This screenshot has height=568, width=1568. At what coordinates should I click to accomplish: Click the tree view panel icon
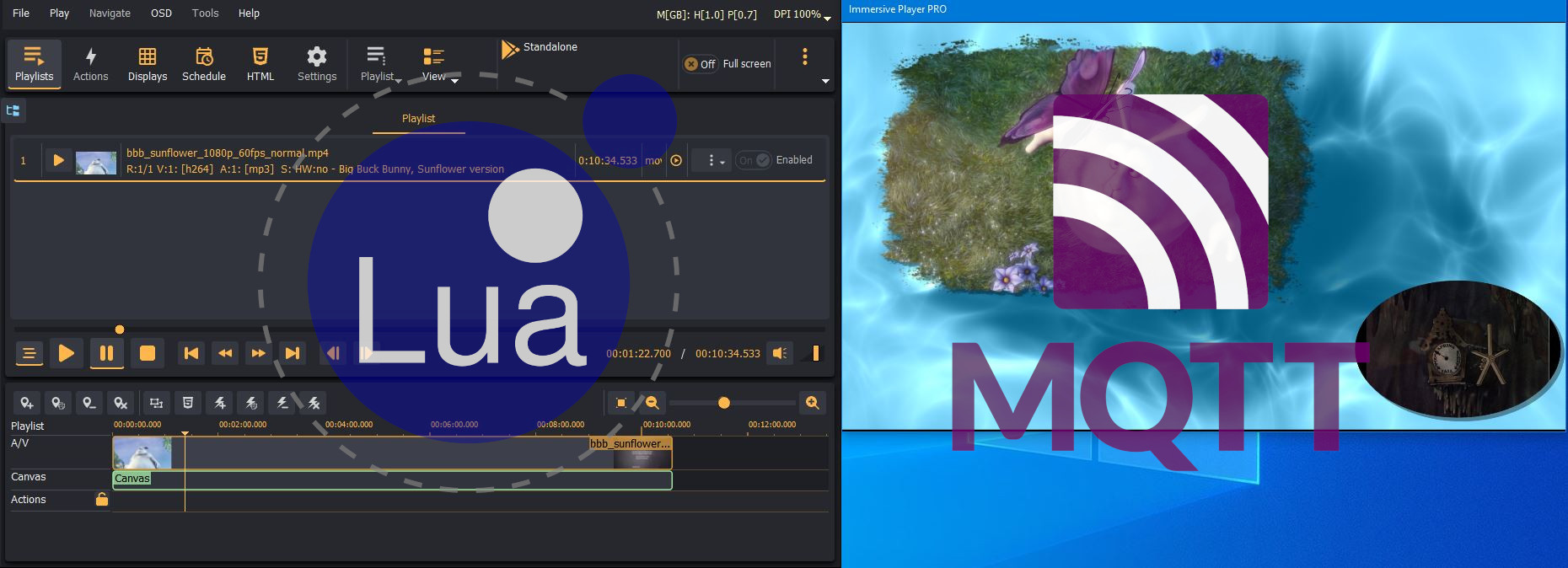[13, 110]
